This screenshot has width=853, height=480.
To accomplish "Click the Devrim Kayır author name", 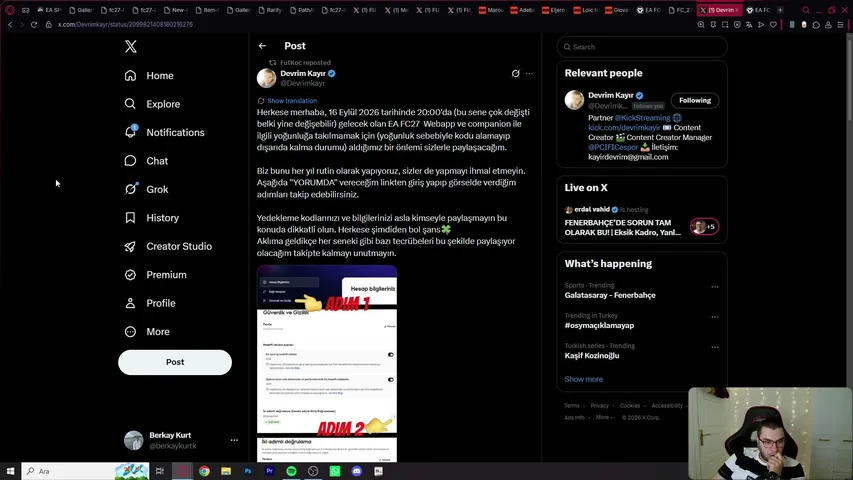I will [303, 73].
